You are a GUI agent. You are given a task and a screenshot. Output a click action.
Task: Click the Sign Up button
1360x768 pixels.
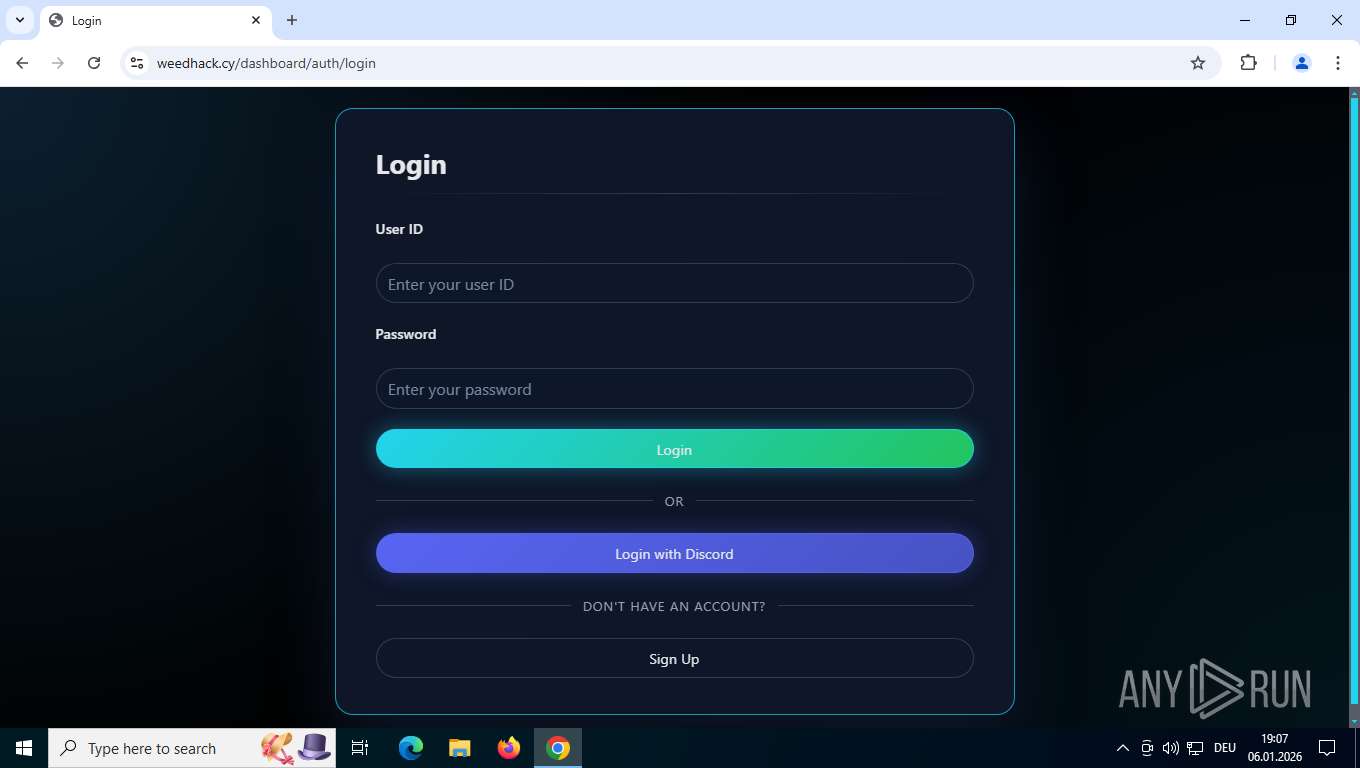pyautogui.click(x=674, y=658)
